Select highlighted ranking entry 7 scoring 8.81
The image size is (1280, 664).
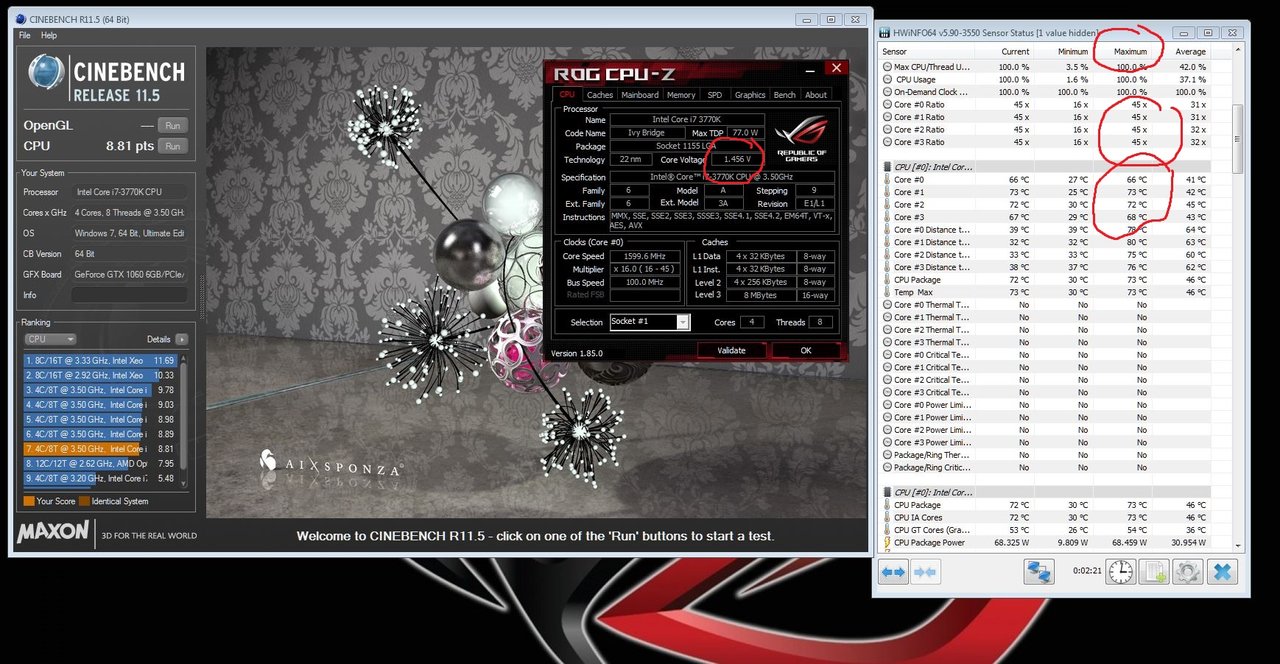[x=100, y=449]
